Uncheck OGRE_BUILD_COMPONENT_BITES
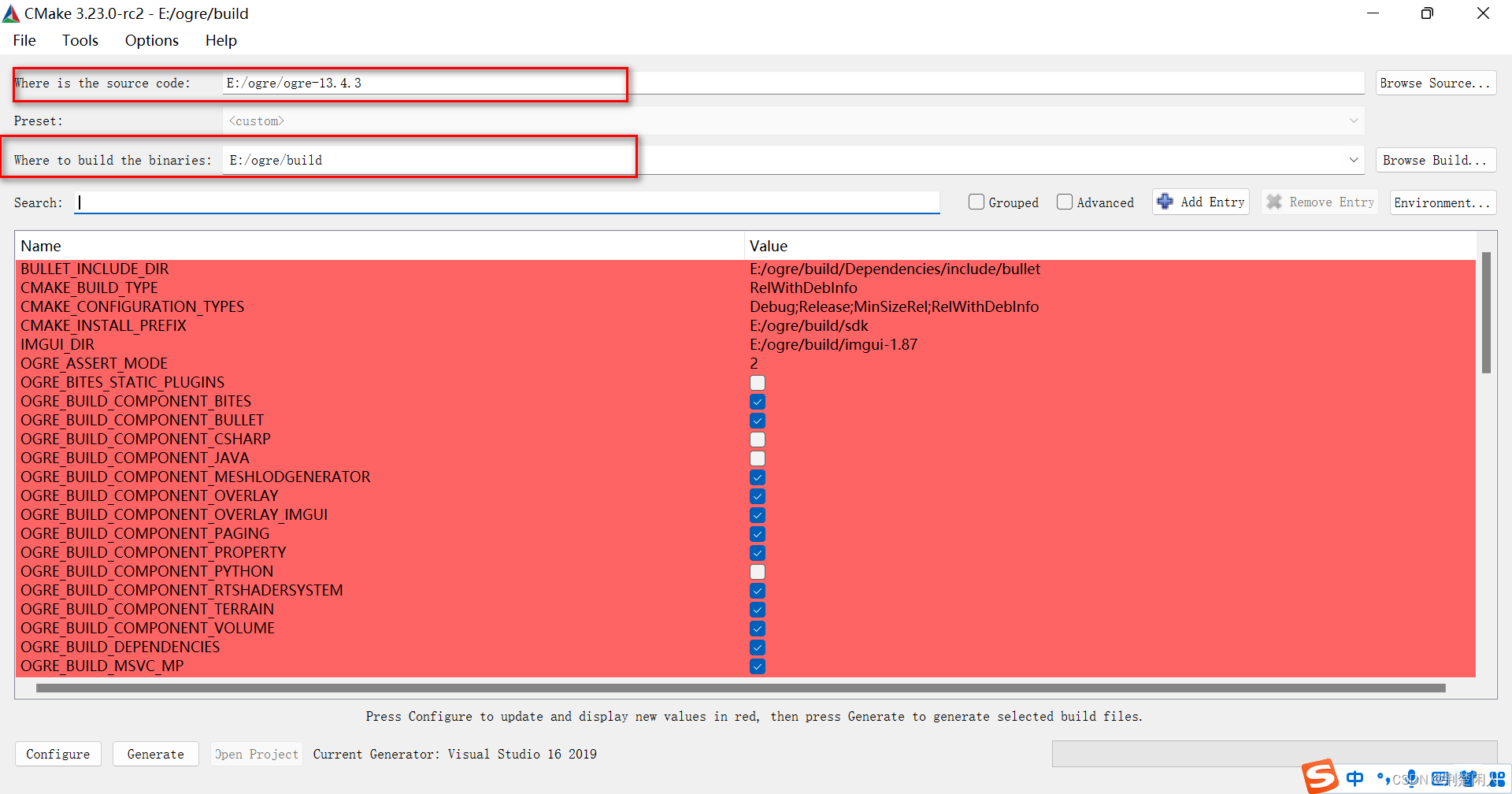The height and width of the screenshot is (794, 1512). [x=758, y=402]
